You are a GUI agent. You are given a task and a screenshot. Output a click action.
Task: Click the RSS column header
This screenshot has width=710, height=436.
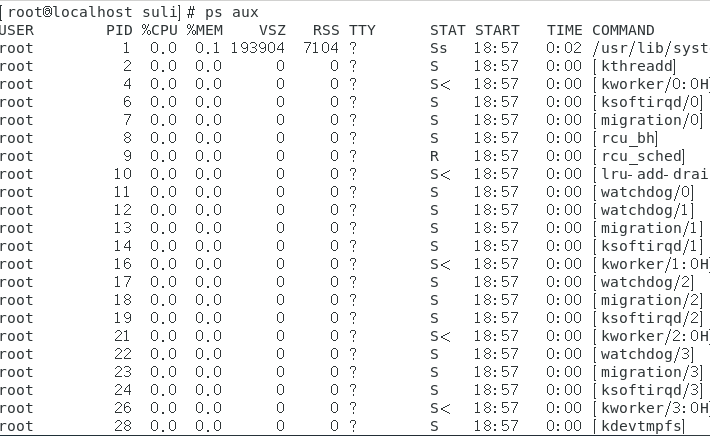click(x=325, y=30)
